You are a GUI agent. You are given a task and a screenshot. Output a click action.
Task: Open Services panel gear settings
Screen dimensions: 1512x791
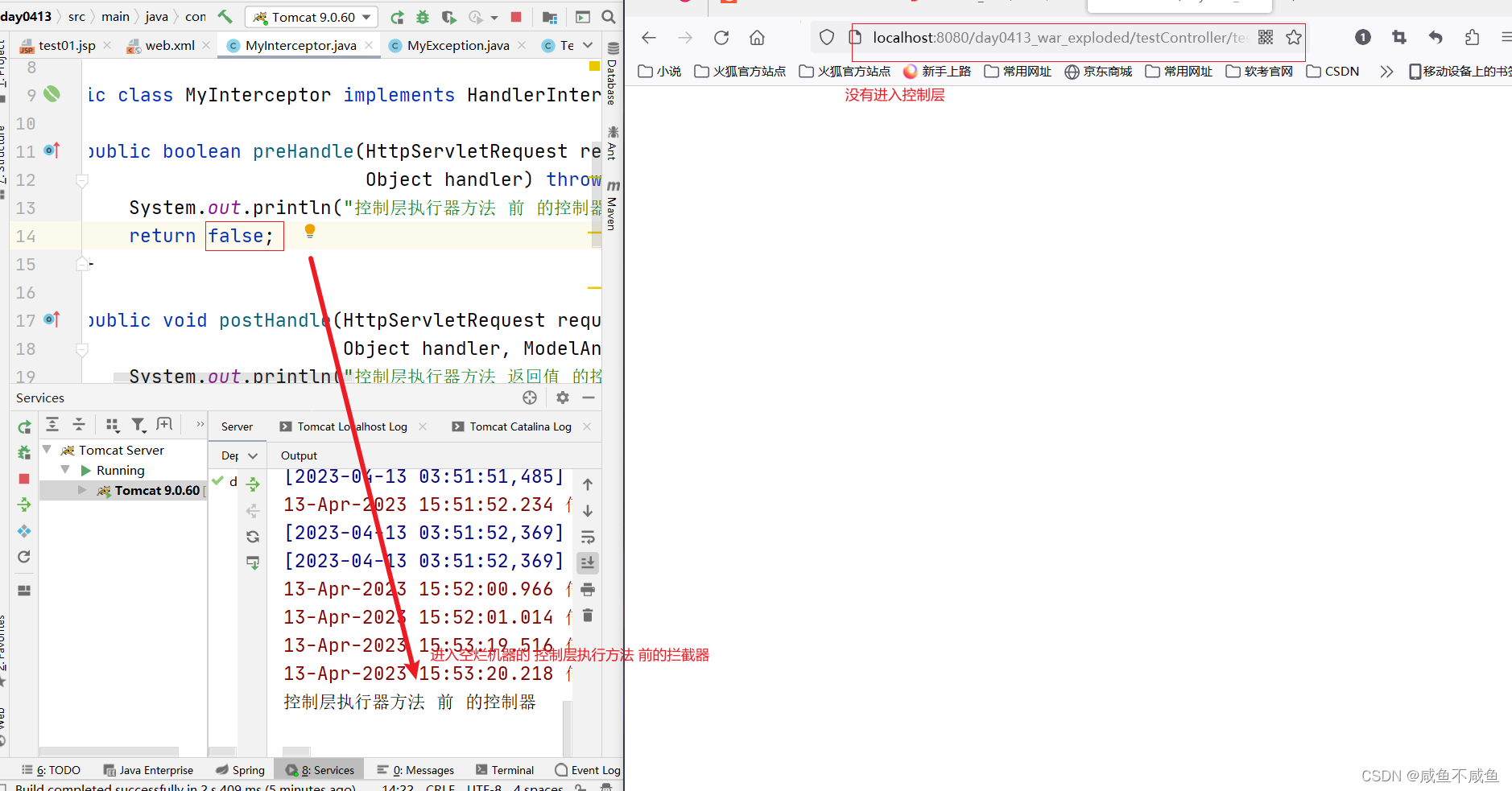tap(563, 398)
